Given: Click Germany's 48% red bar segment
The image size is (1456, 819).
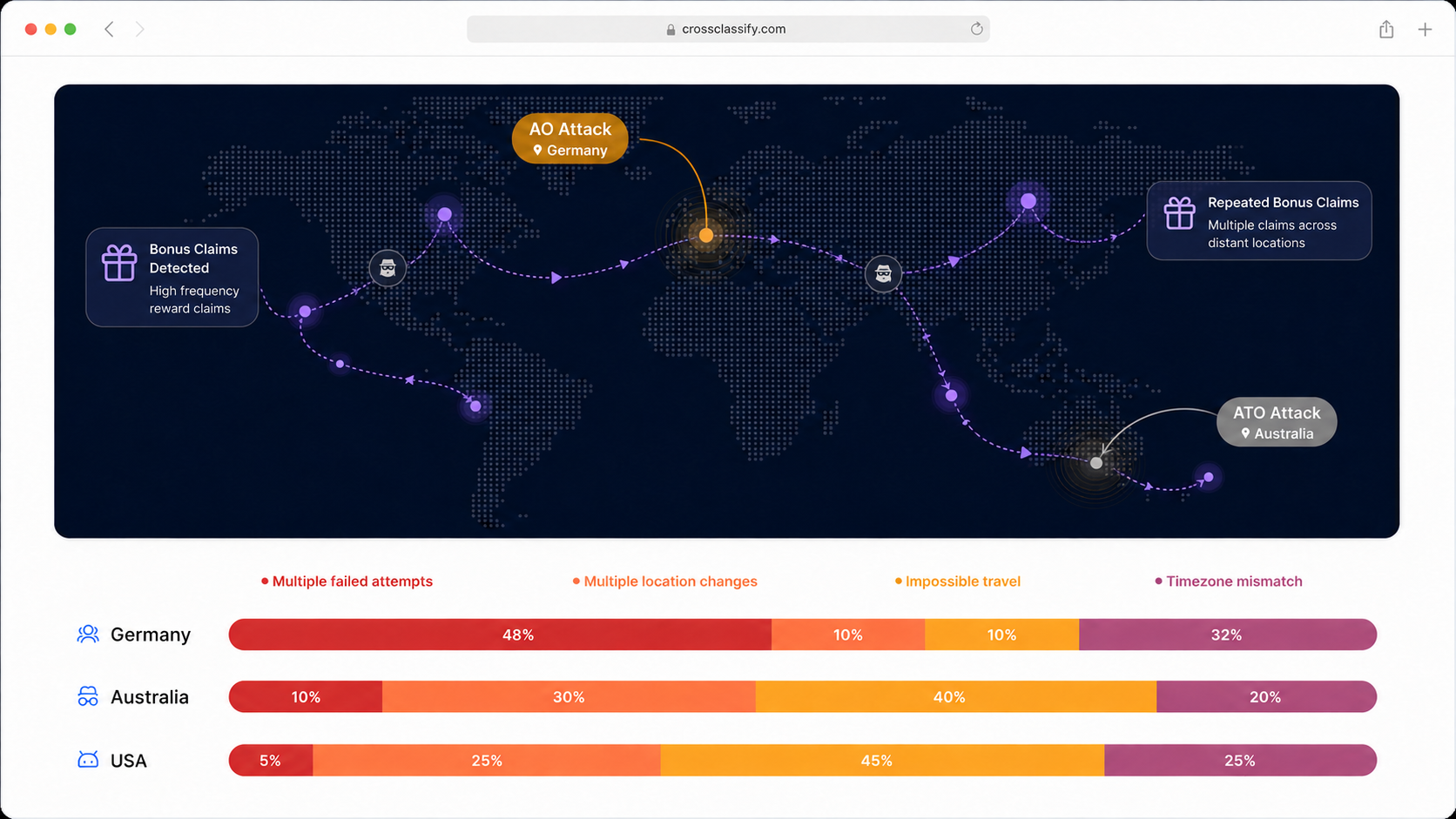Looking at the screenshot, I should 500,634.
